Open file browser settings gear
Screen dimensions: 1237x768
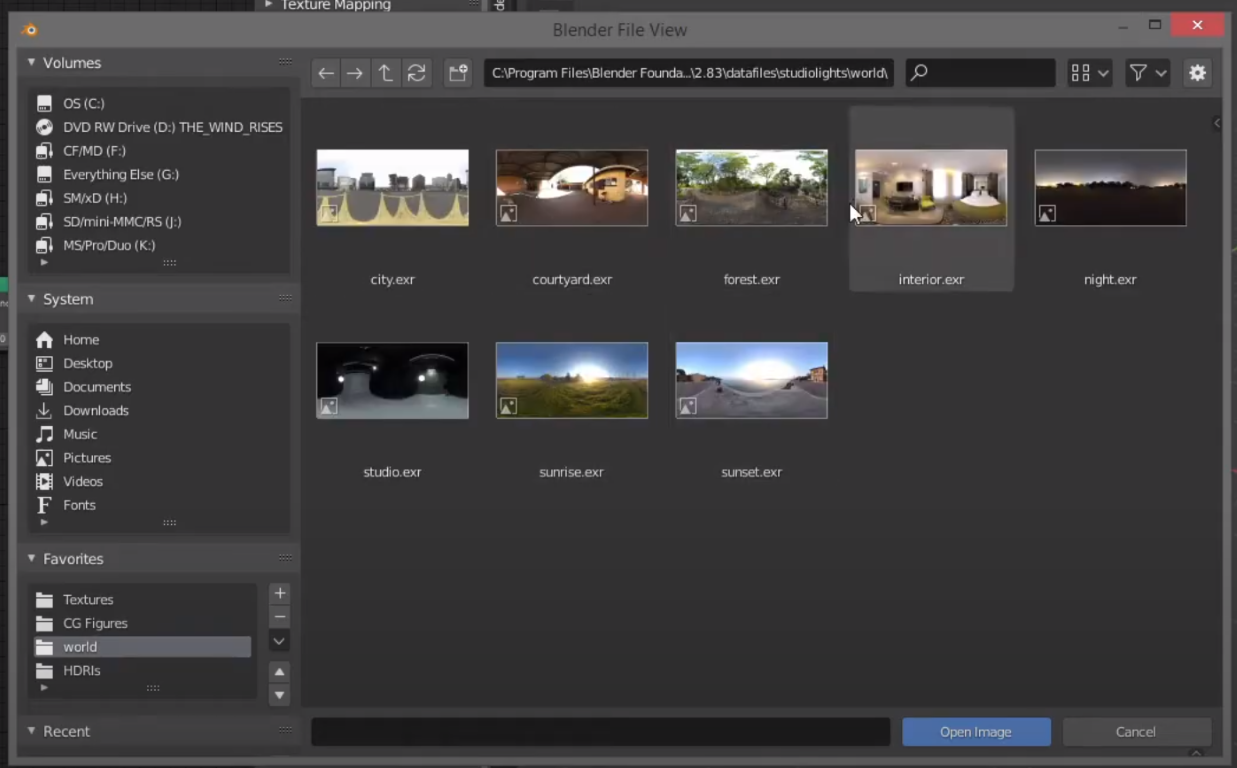[x=1197, y=73]
